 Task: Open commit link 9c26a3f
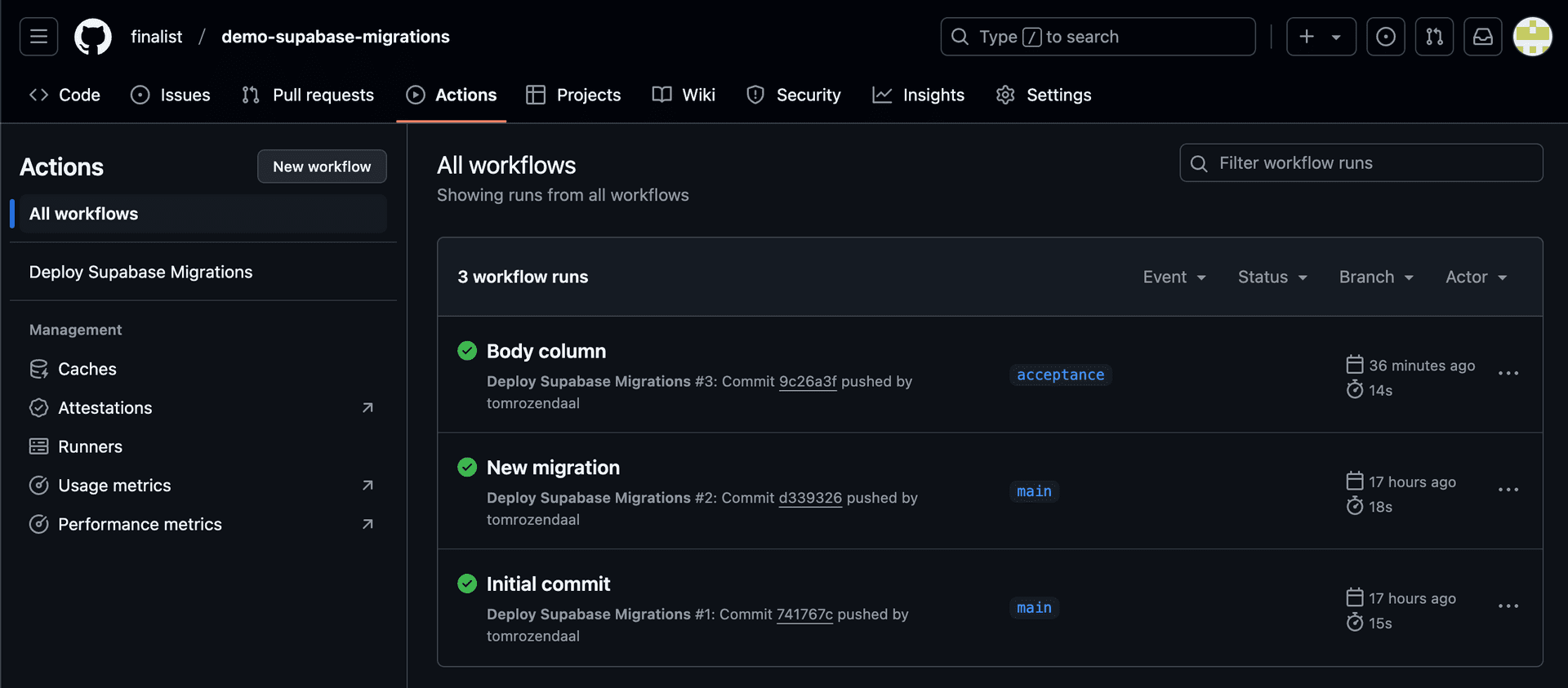click(808, 381)
